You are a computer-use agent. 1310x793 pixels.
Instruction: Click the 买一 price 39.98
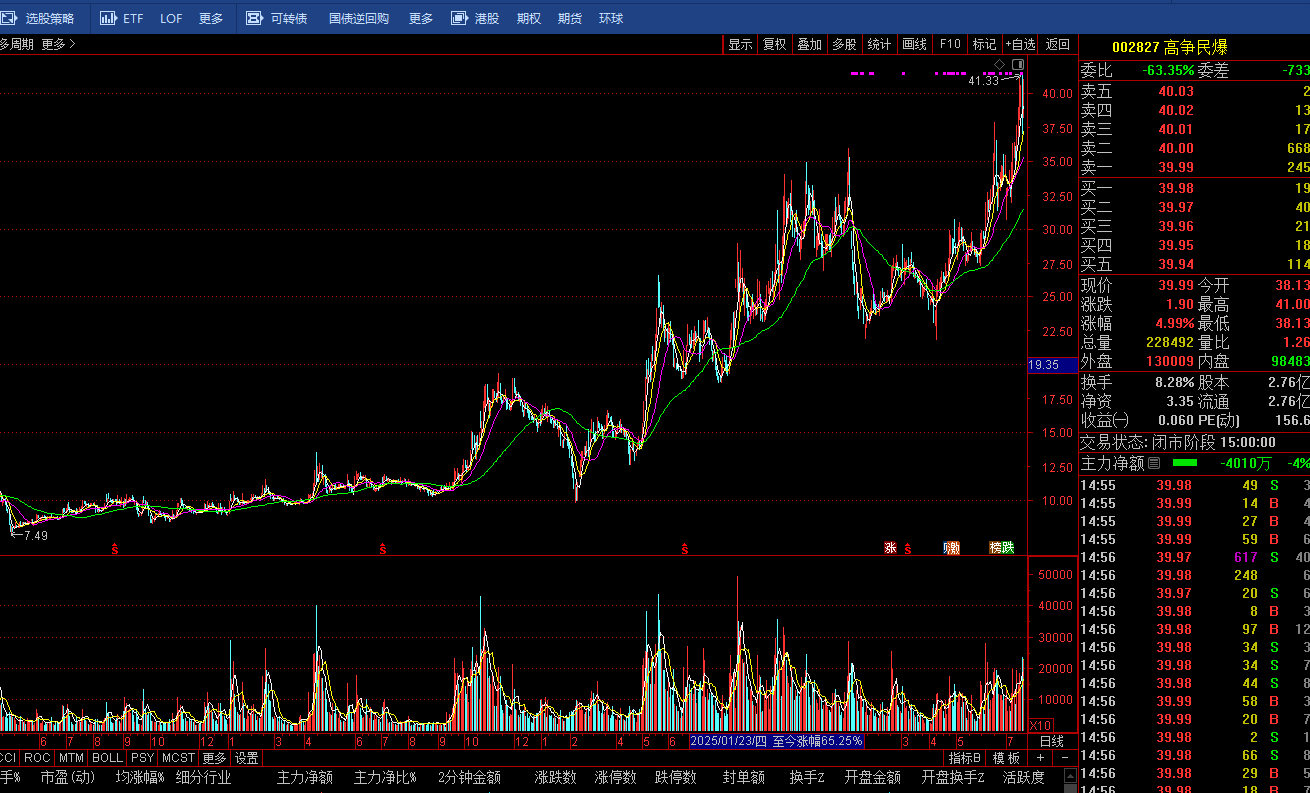pyautogui.click(x=1176, y=188)
